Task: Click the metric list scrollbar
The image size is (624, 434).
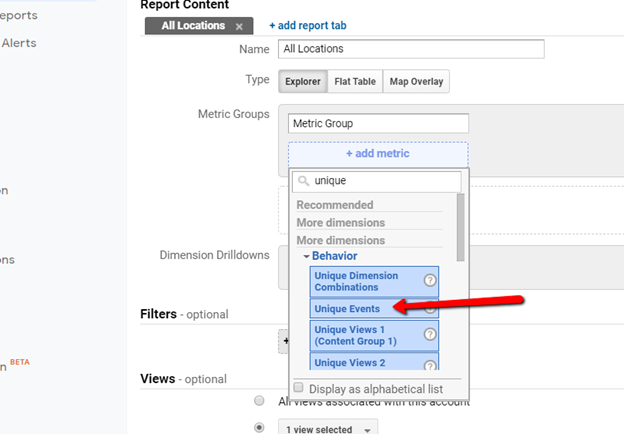Action: [x=460, y=227]
